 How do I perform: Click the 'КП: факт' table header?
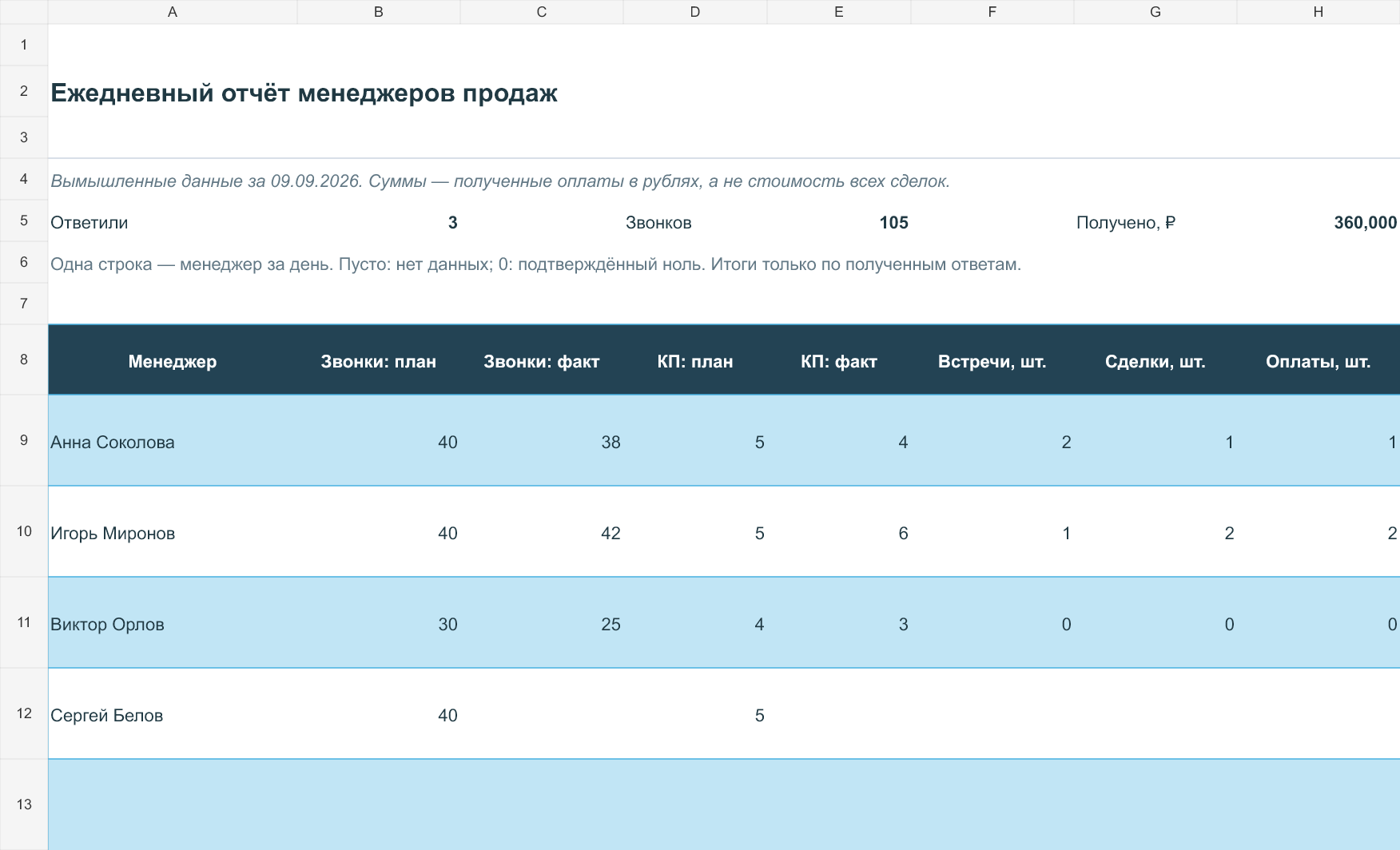[x=839, y=361]
